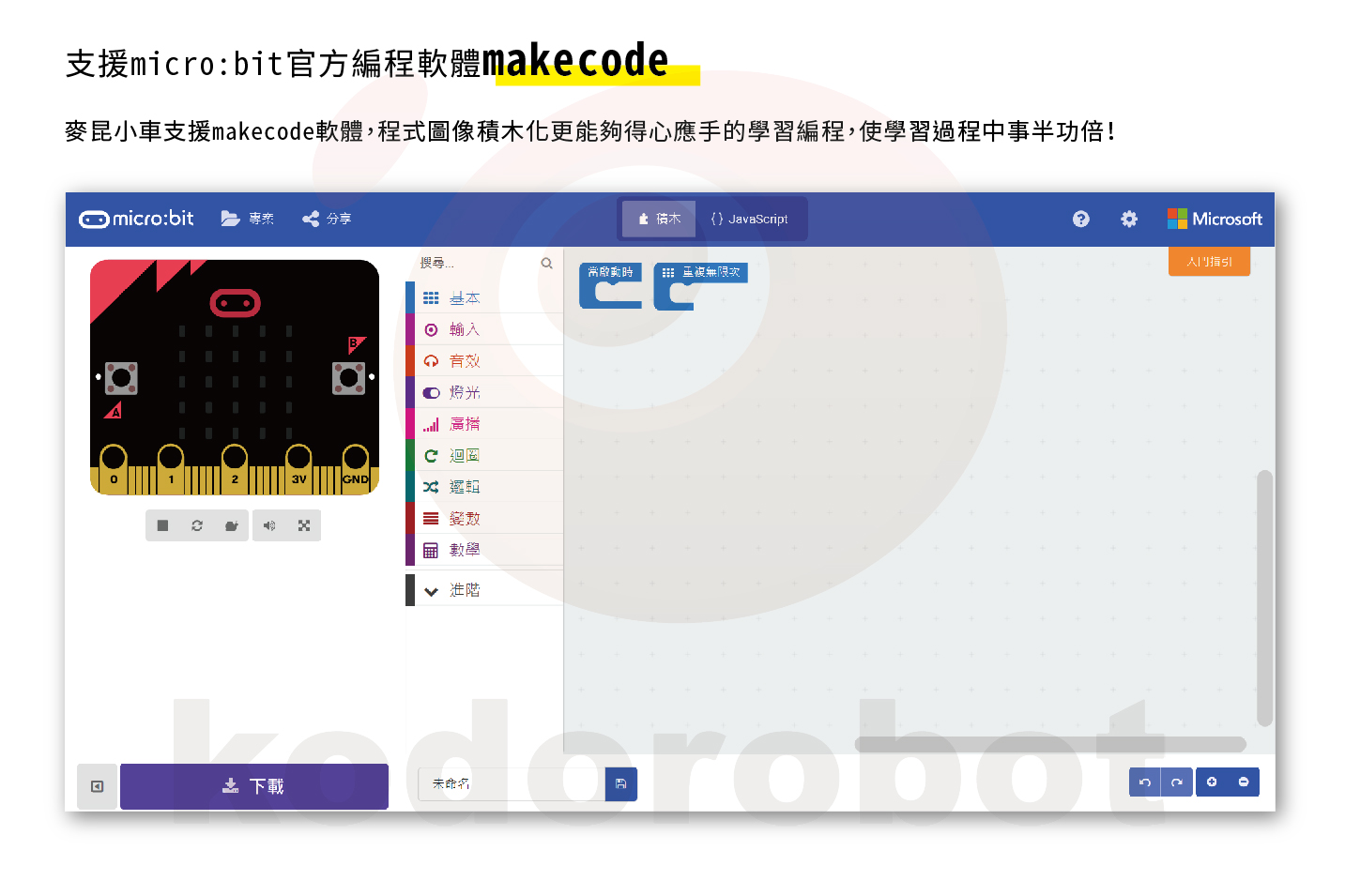Click the GND pin on the simulator
1345x896 pixels.
(x=356, y=468)
